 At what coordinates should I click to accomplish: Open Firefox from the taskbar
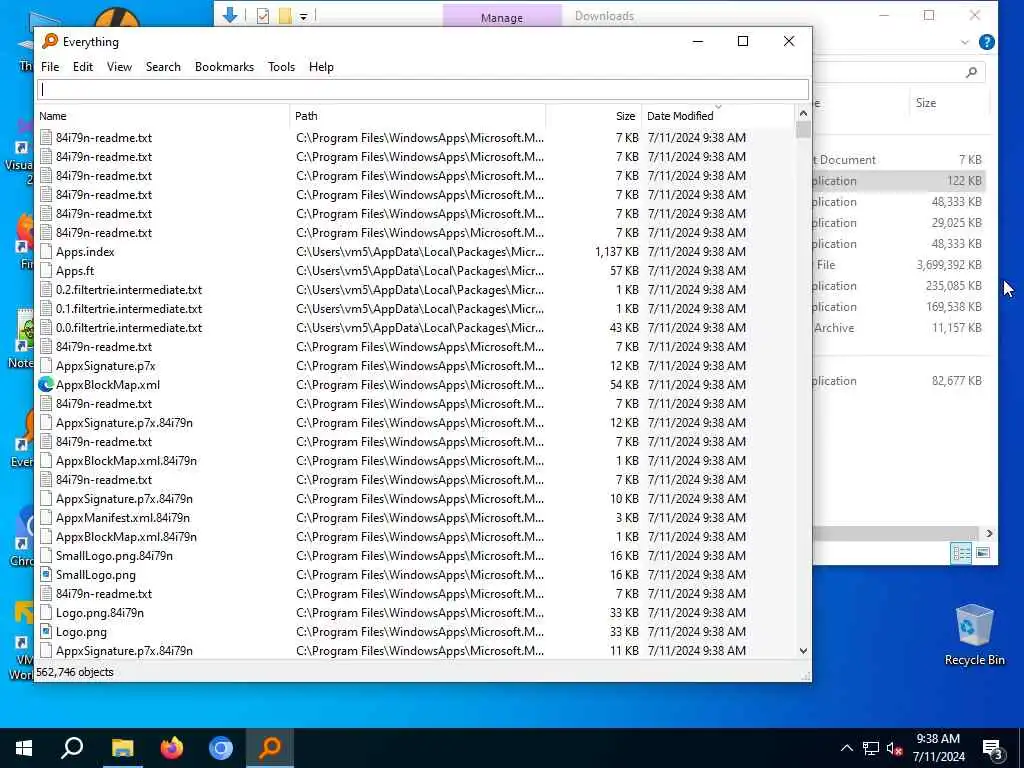click(172, 748)
